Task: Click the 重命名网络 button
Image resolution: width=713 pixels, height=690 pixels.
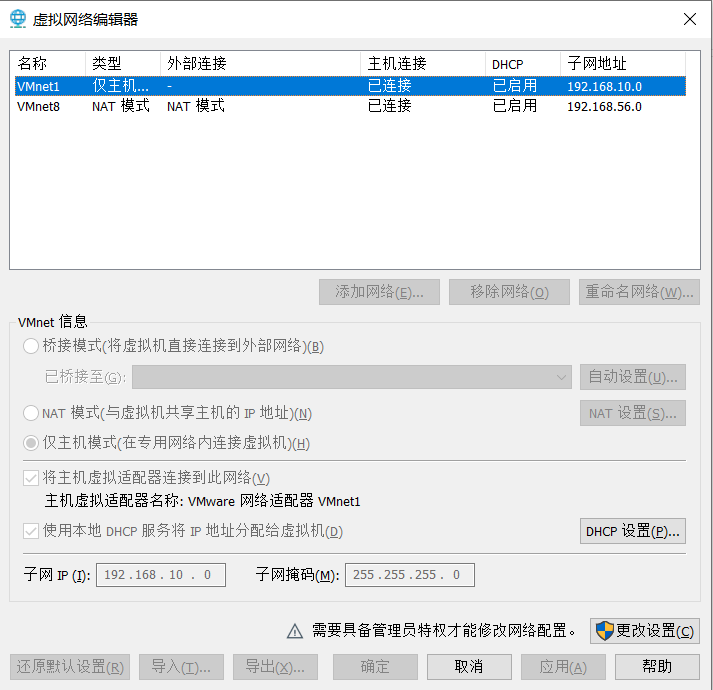Action: tap(639, 292)
